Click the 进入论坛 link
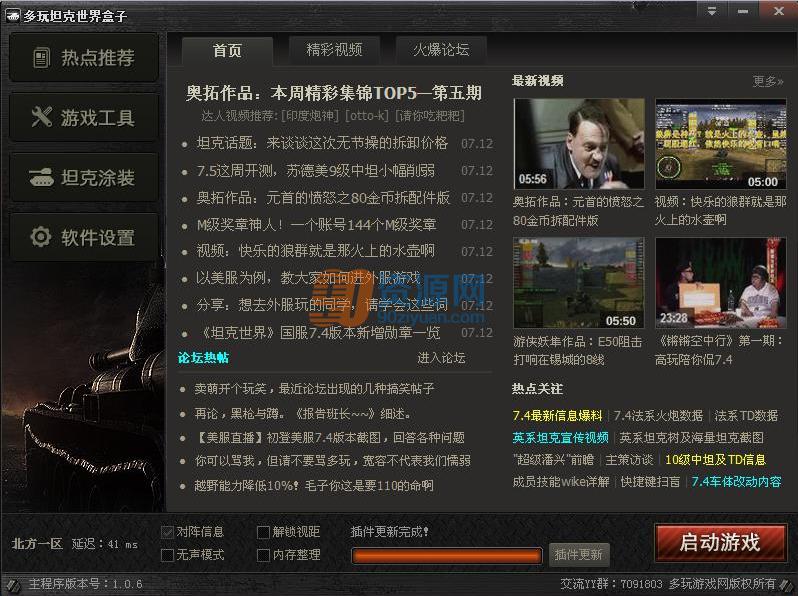 click(441, 358)
